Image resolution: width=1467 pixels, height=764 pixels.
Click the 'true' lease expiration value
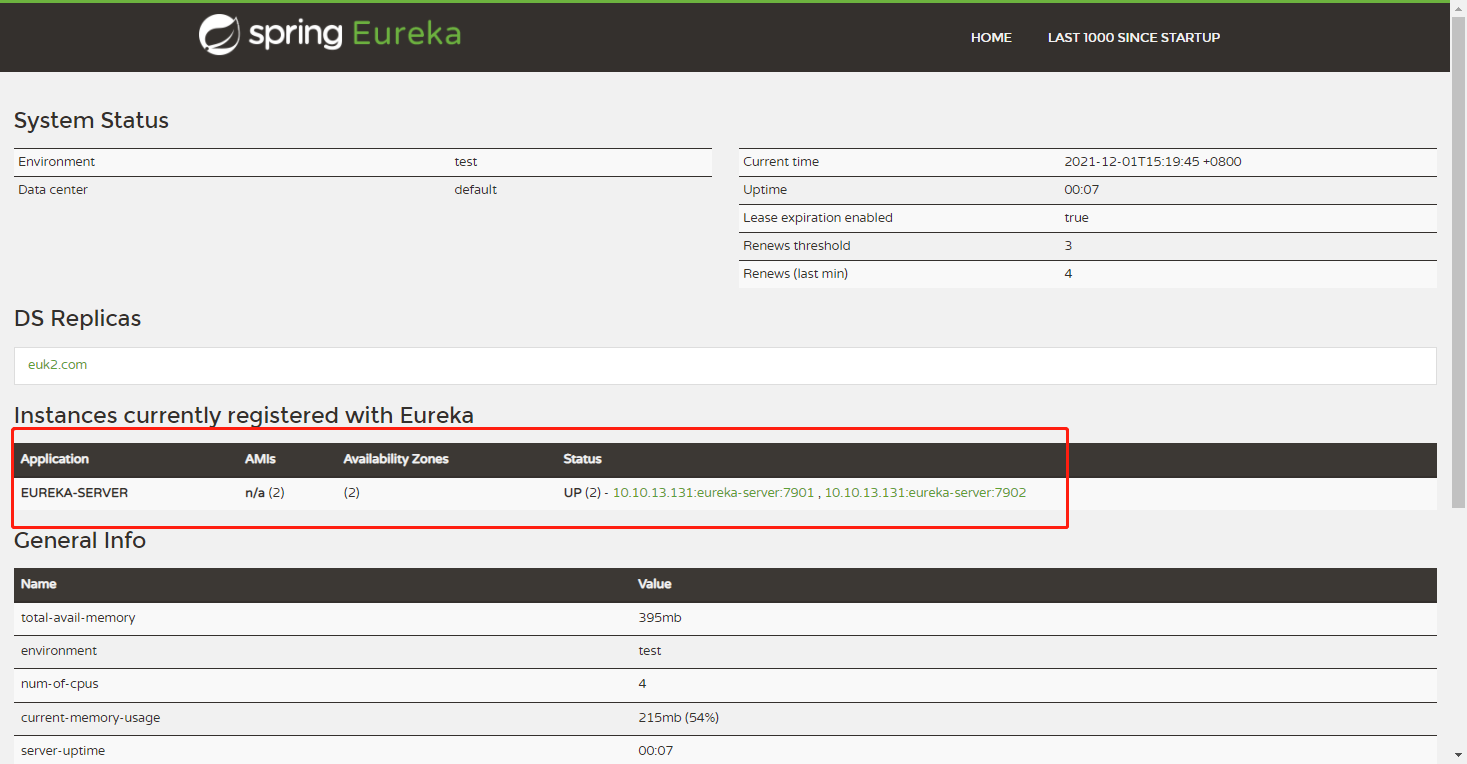pyautogui.click(x=1077, y=218)
